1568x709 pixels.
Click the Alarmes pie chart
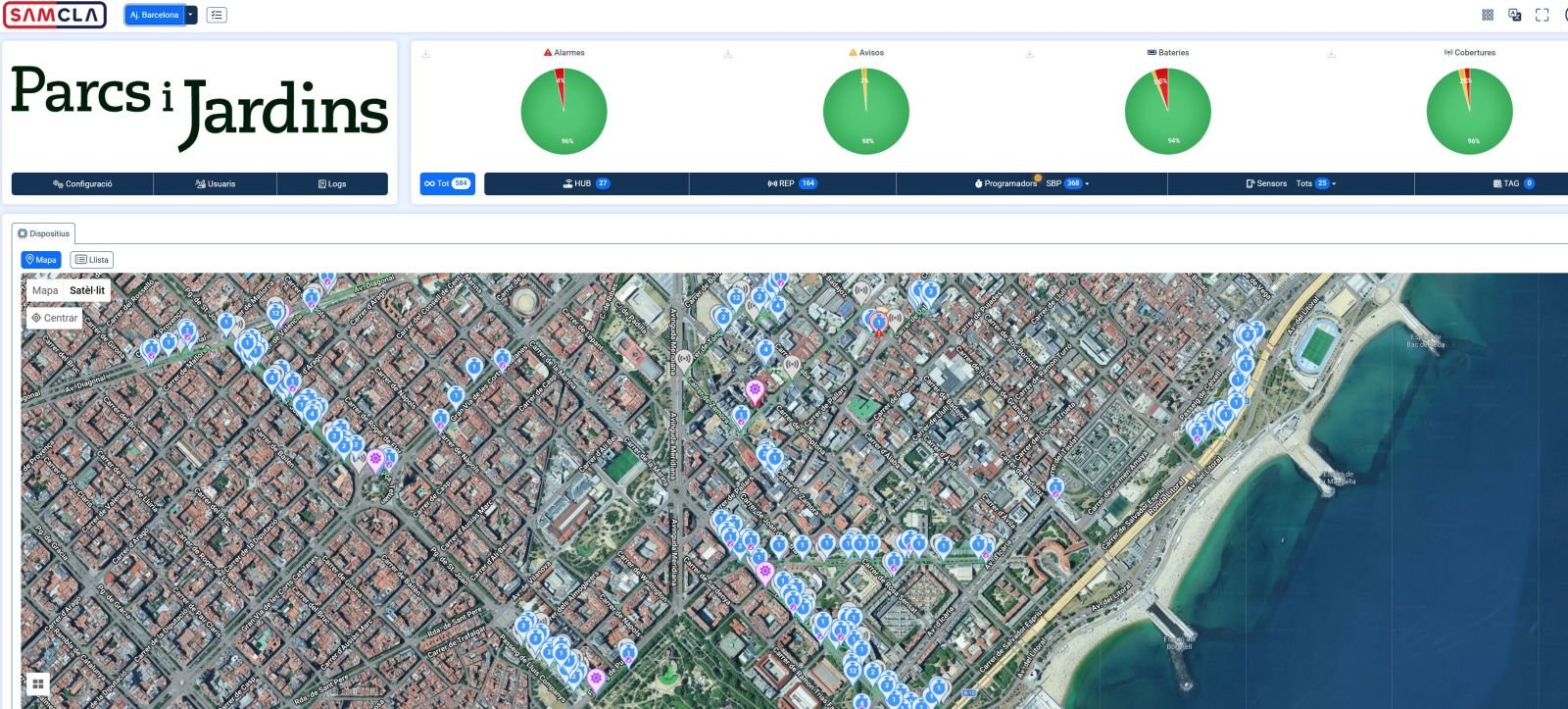point(563,111)
